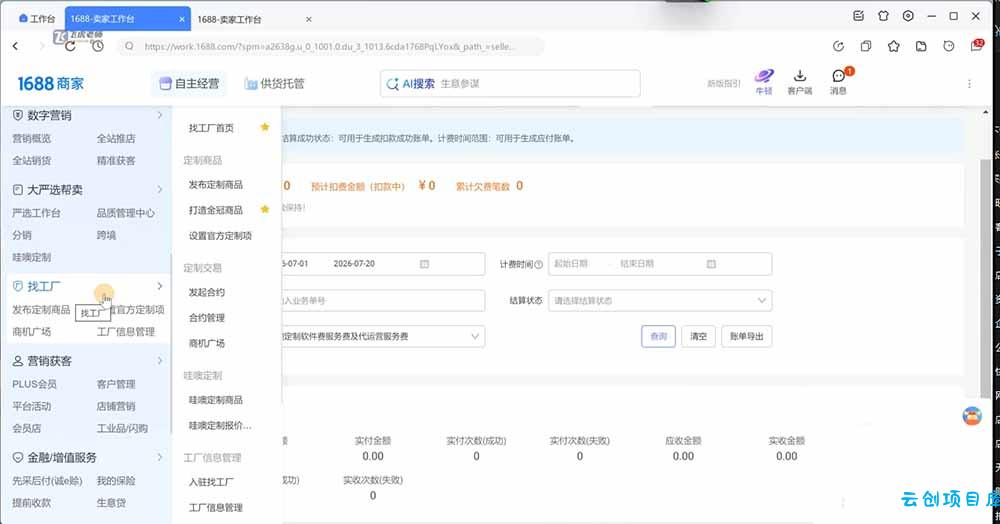Click the browser address bar URL
The height and width of the screenshot is (524, 1000).
(330, 47)
